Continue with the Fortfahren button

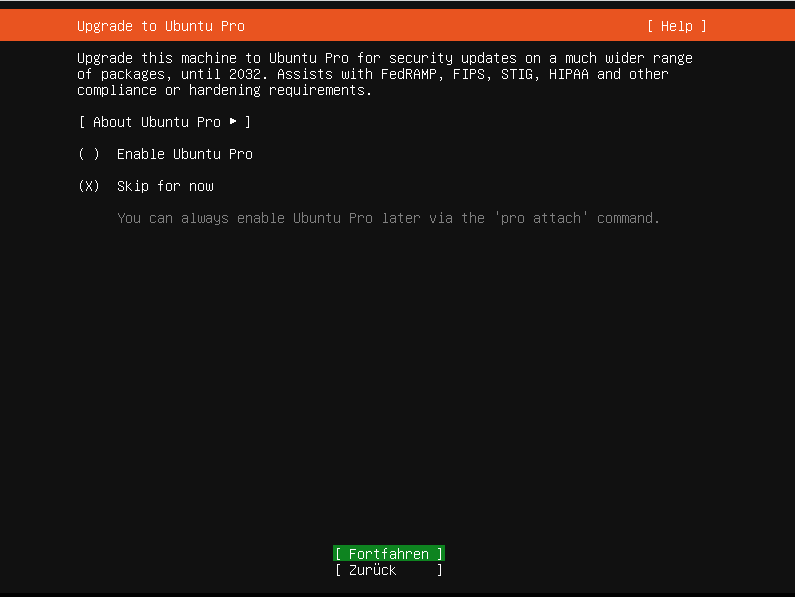click(x=389, y=553)
